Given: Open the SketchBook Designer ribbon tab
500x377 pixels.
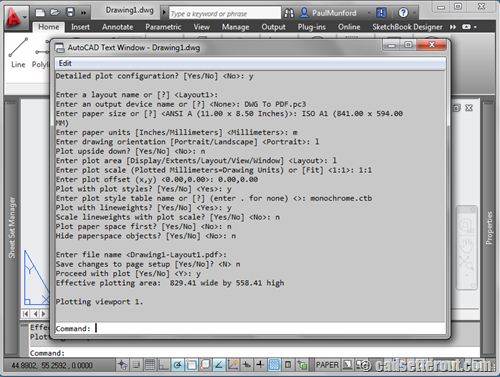Looking at the screenshot, I should click(x=407, y=27).
